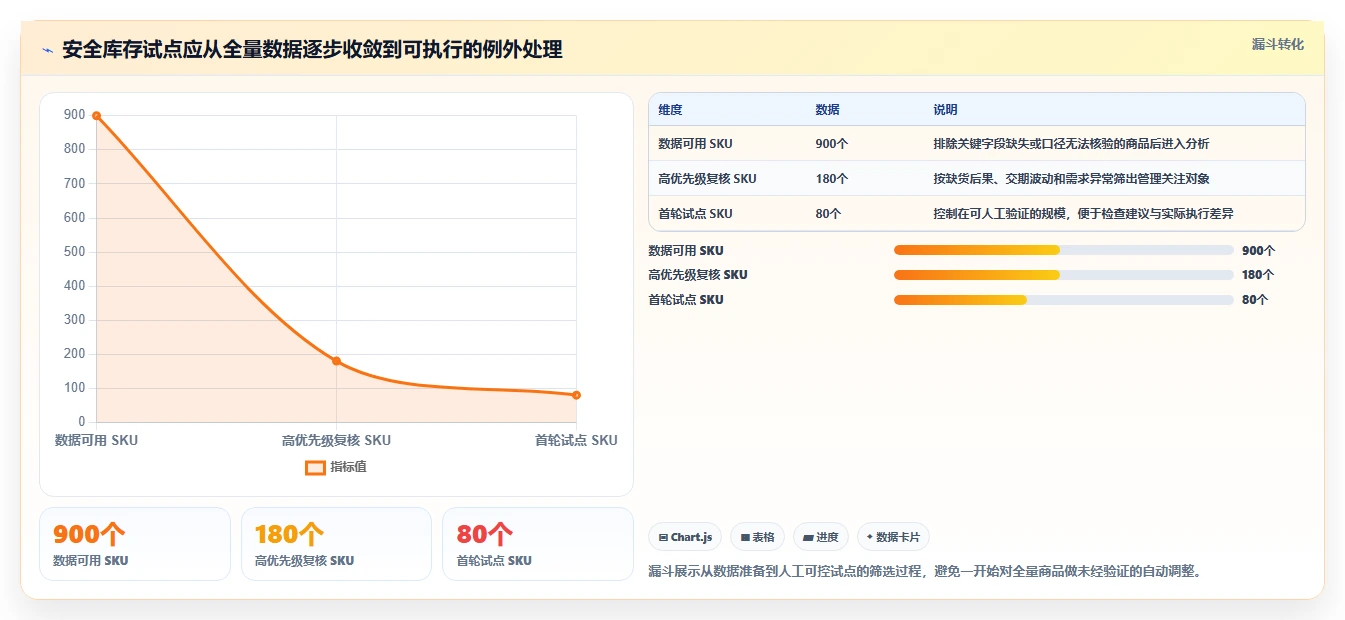Click the 漏斗转化 label at top right
The height and width of the screenshot is (620, 1345).
pos(1278,44)
